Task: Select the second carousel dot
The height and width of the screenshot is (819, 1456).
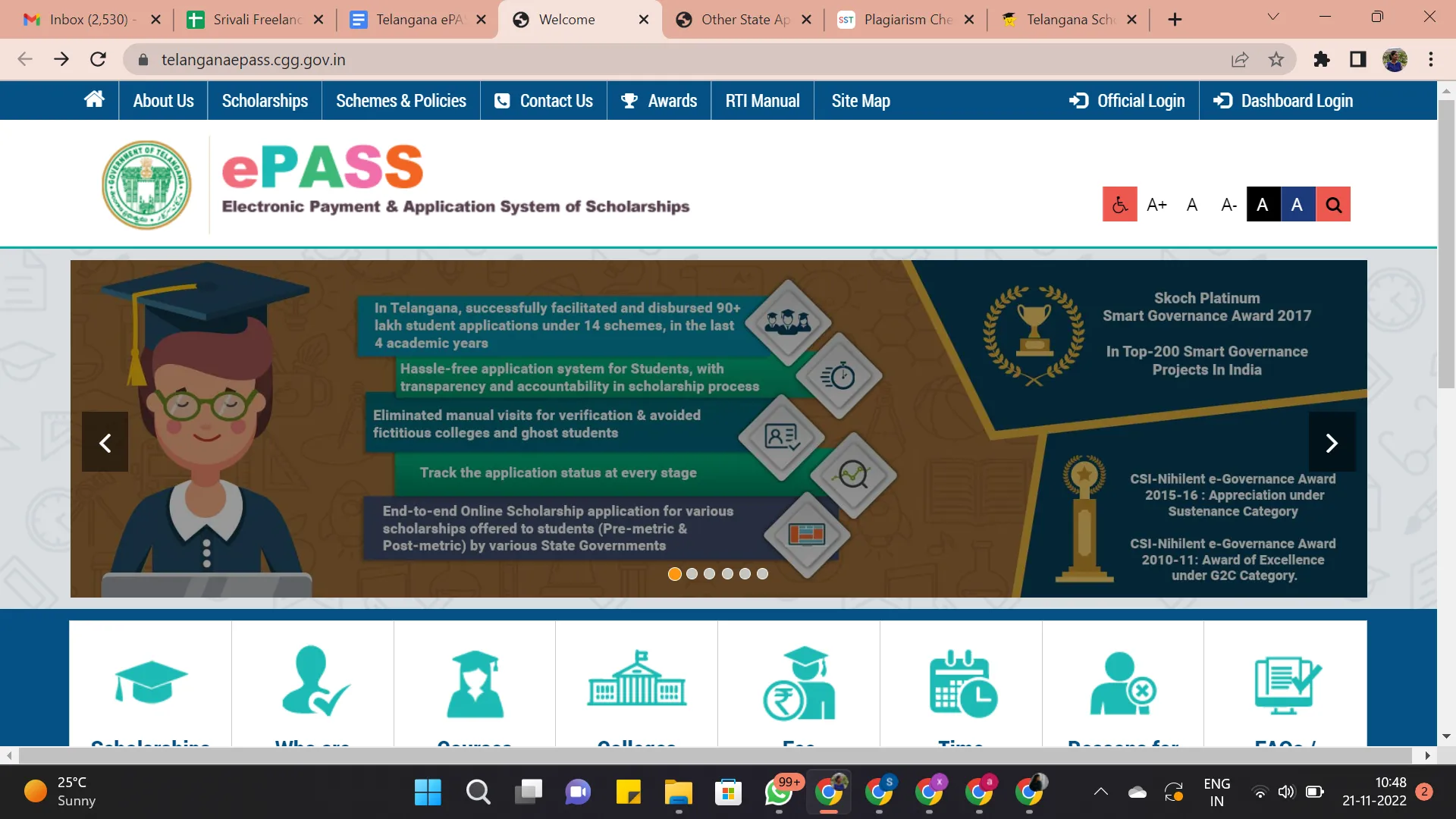Action: click(x=692, y=574)
